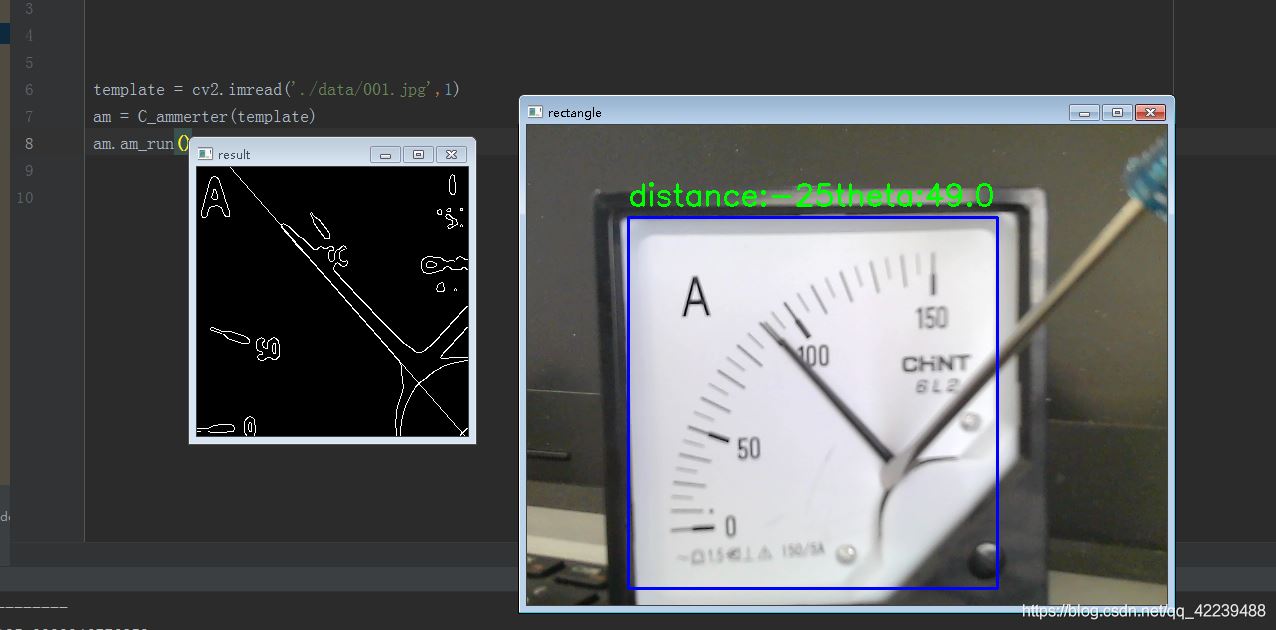Click the result window title text
Screen dimensions: 1276x630
coord(232,154)
